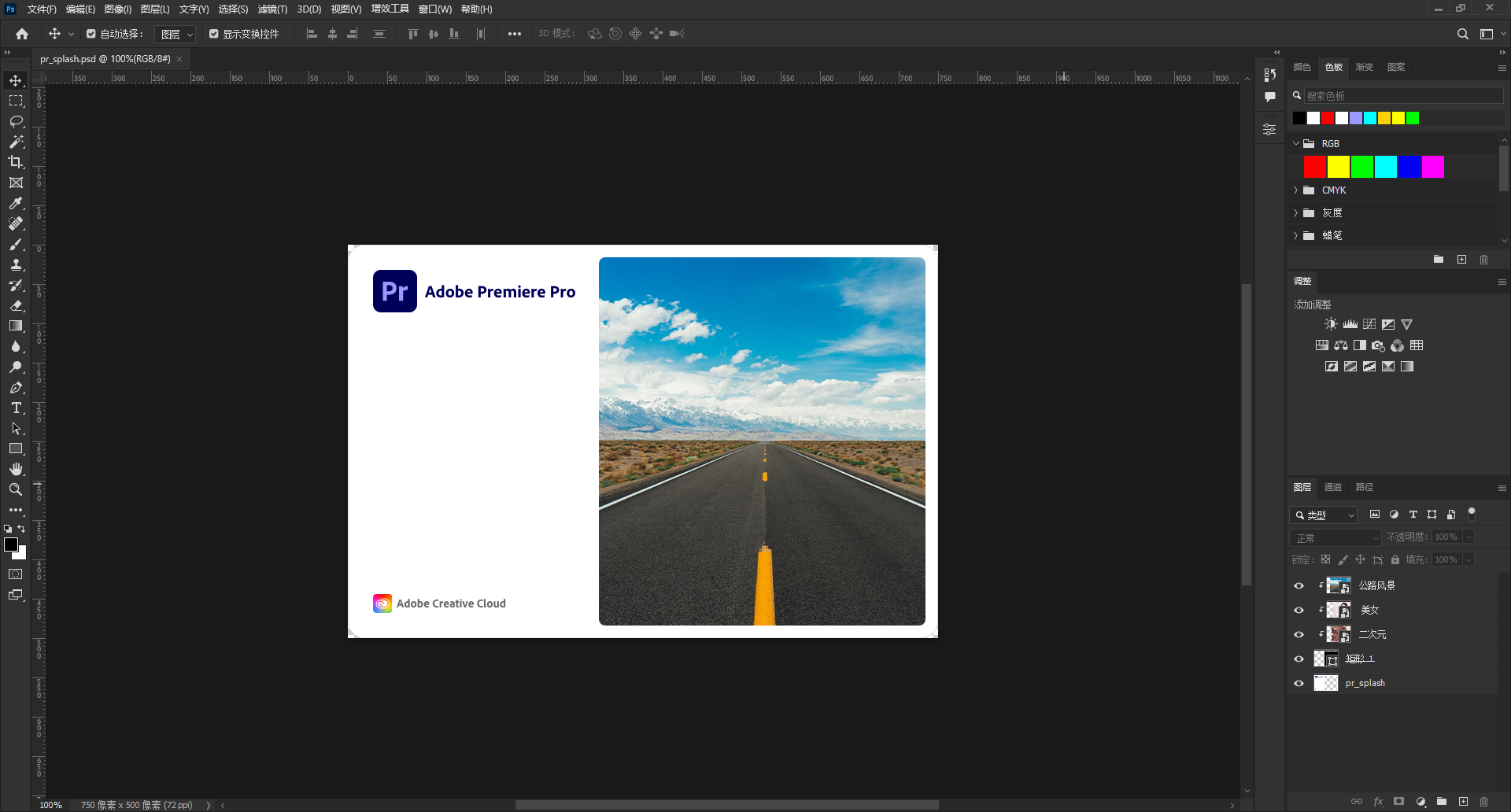This screenshot has height=812, width=1511.
Task: Hide the 公路风景 layer
Action: click(x=1299, y=585)
